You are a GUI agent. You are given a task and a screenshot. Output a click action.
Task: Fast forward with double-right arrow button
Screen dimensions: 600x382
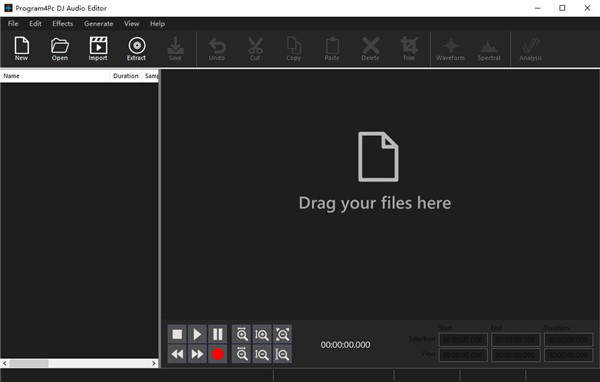pyautogui.click(x=197, y=354)
